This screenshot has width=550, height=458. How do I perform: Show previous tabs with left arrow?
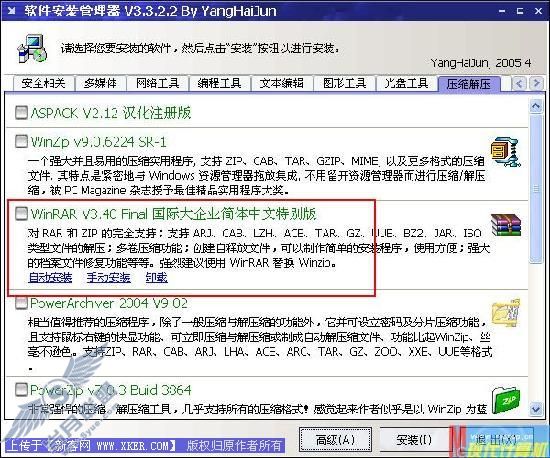pos(519,83)
